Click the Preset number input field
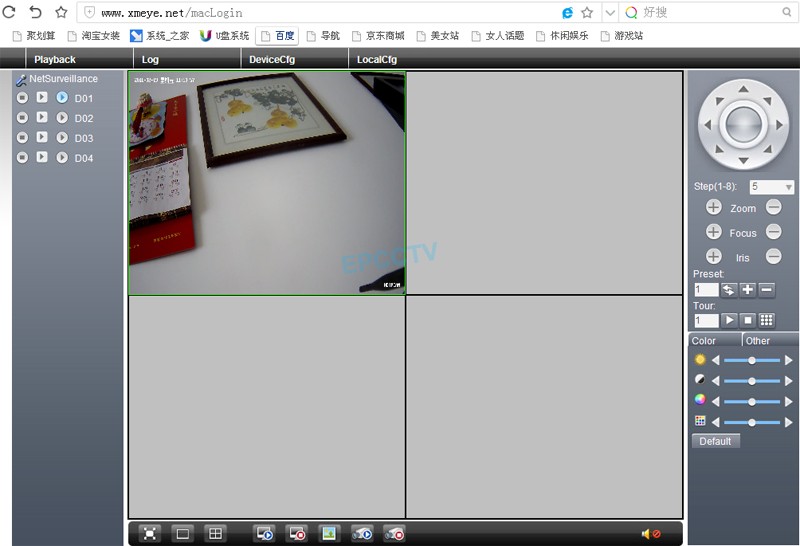The height and width of the screenshot is (546, 800). pyautogui.click(x=706, y=290)
